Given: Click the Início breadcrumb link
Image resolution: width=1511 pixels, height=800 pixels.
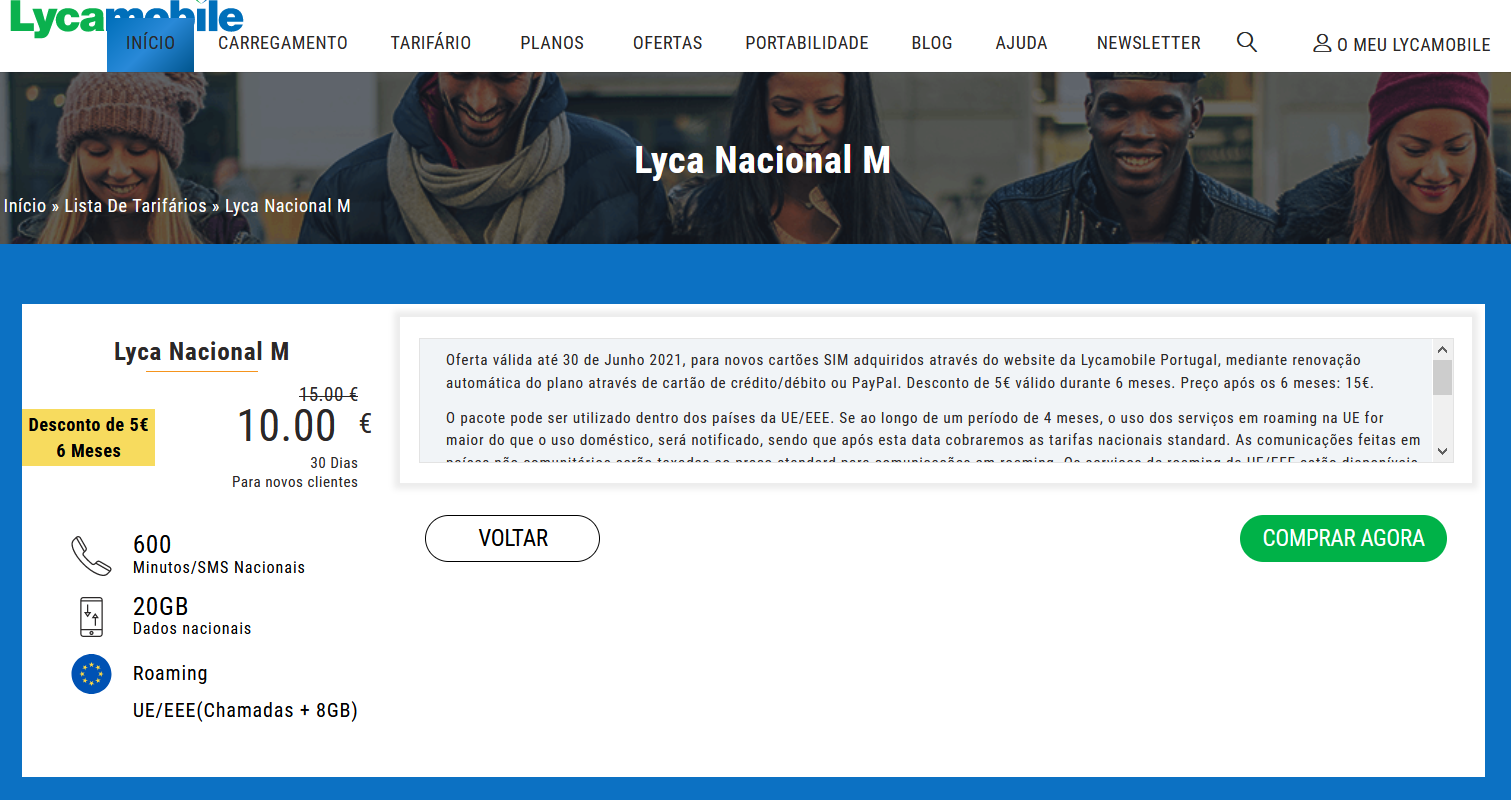Looking at the screenshot, I should click(25, 206).
